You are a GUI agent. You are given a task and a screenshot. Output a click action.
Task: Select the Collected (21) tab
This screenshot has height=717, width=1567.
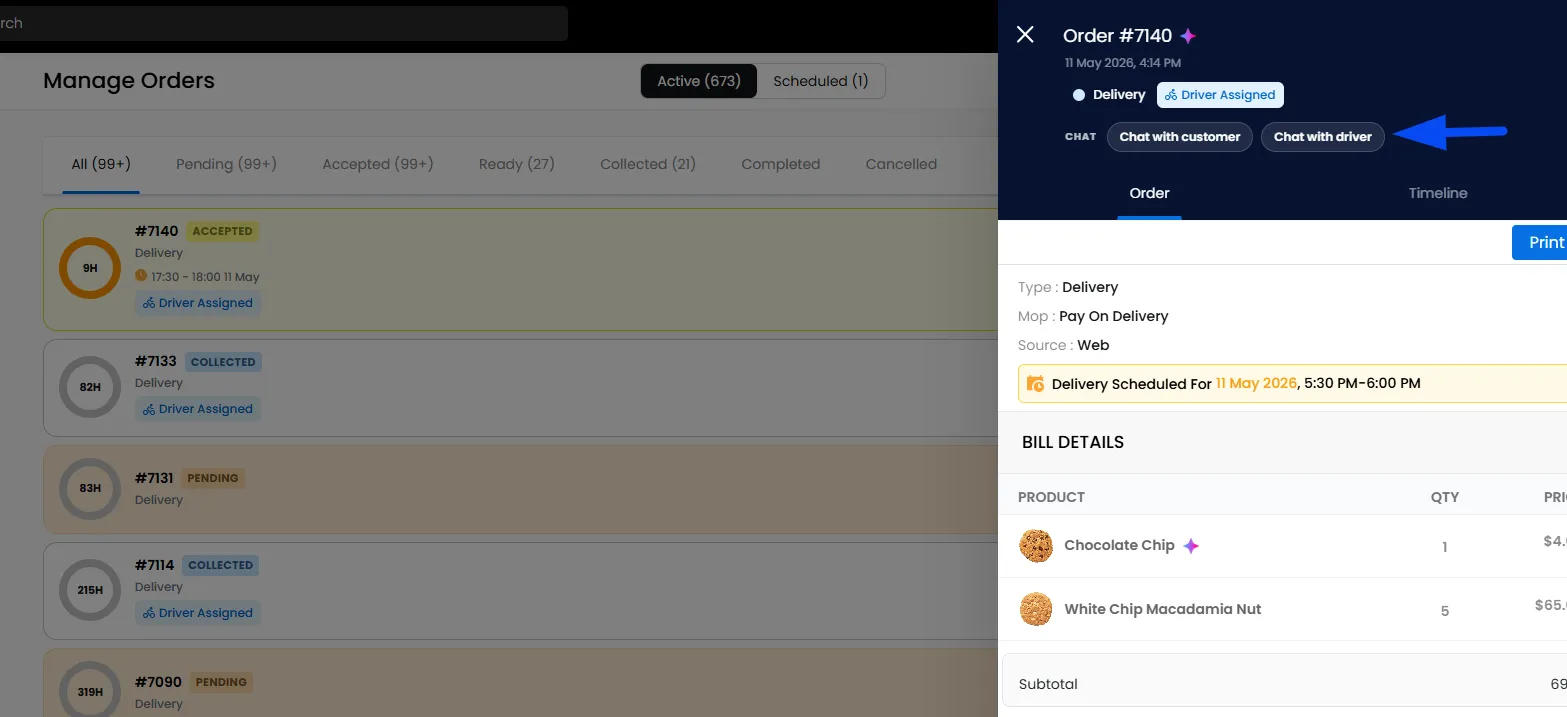(648, 164)
